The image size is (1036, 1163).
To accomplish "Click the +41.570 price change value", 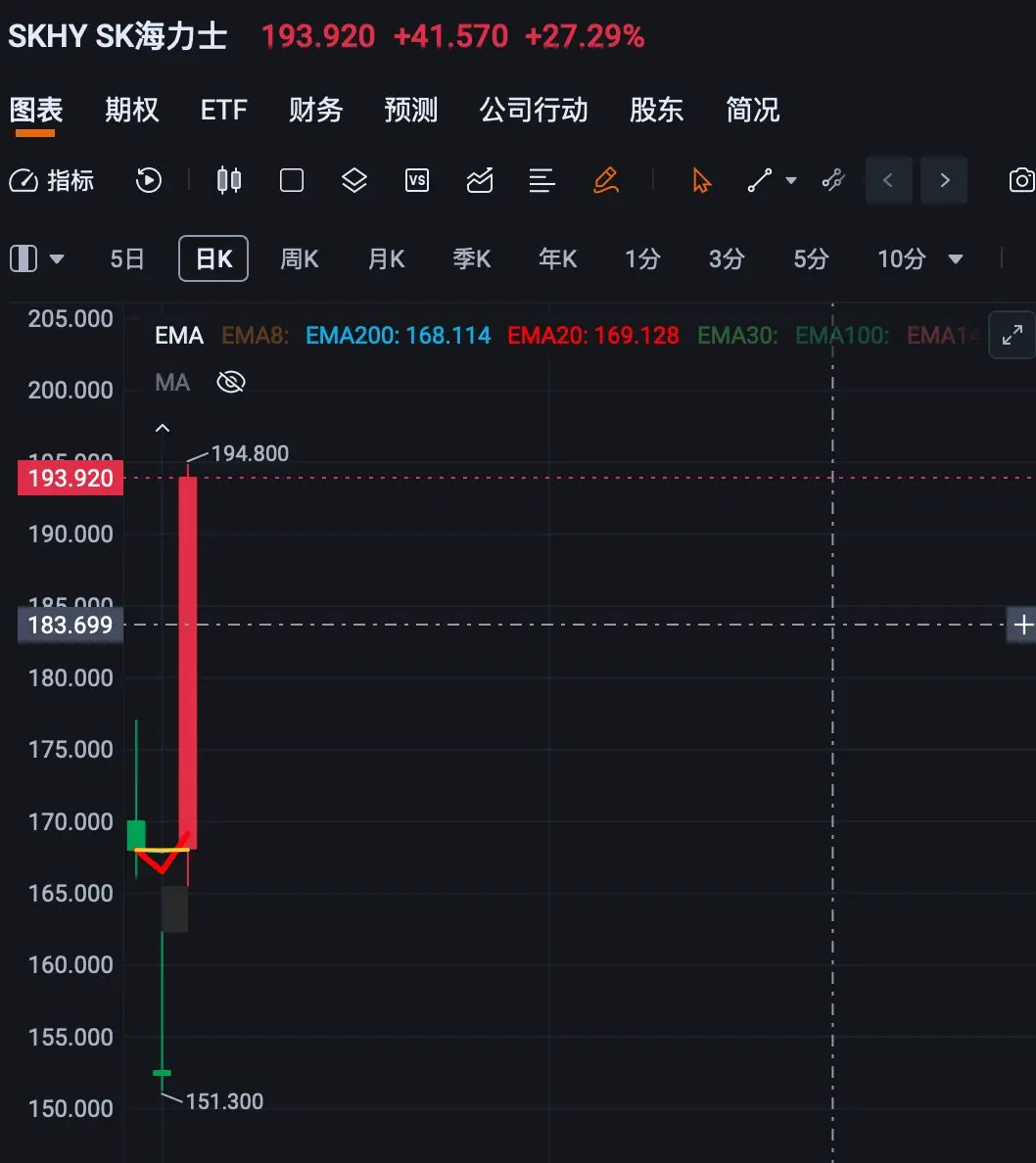I will (x=450, y=35).
